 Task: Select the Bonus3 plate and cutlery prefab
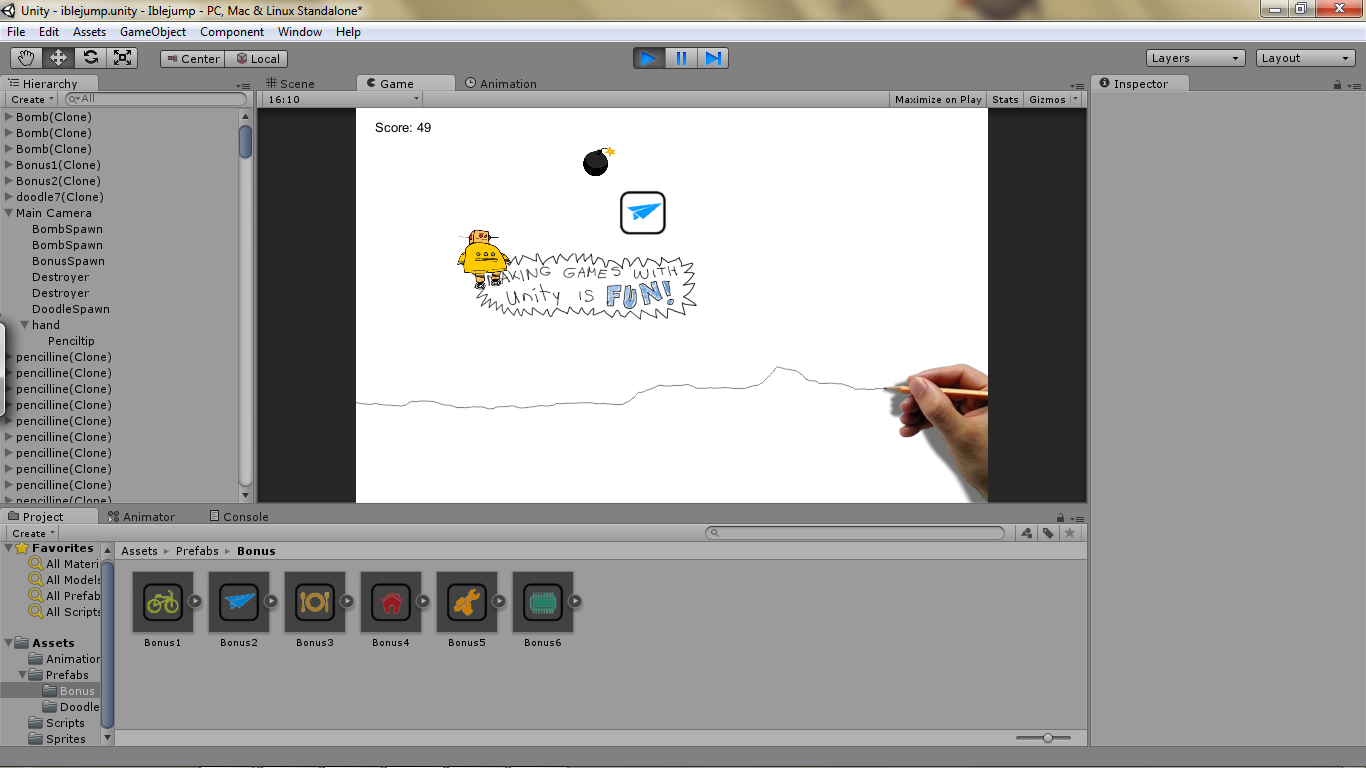[315, 602]
